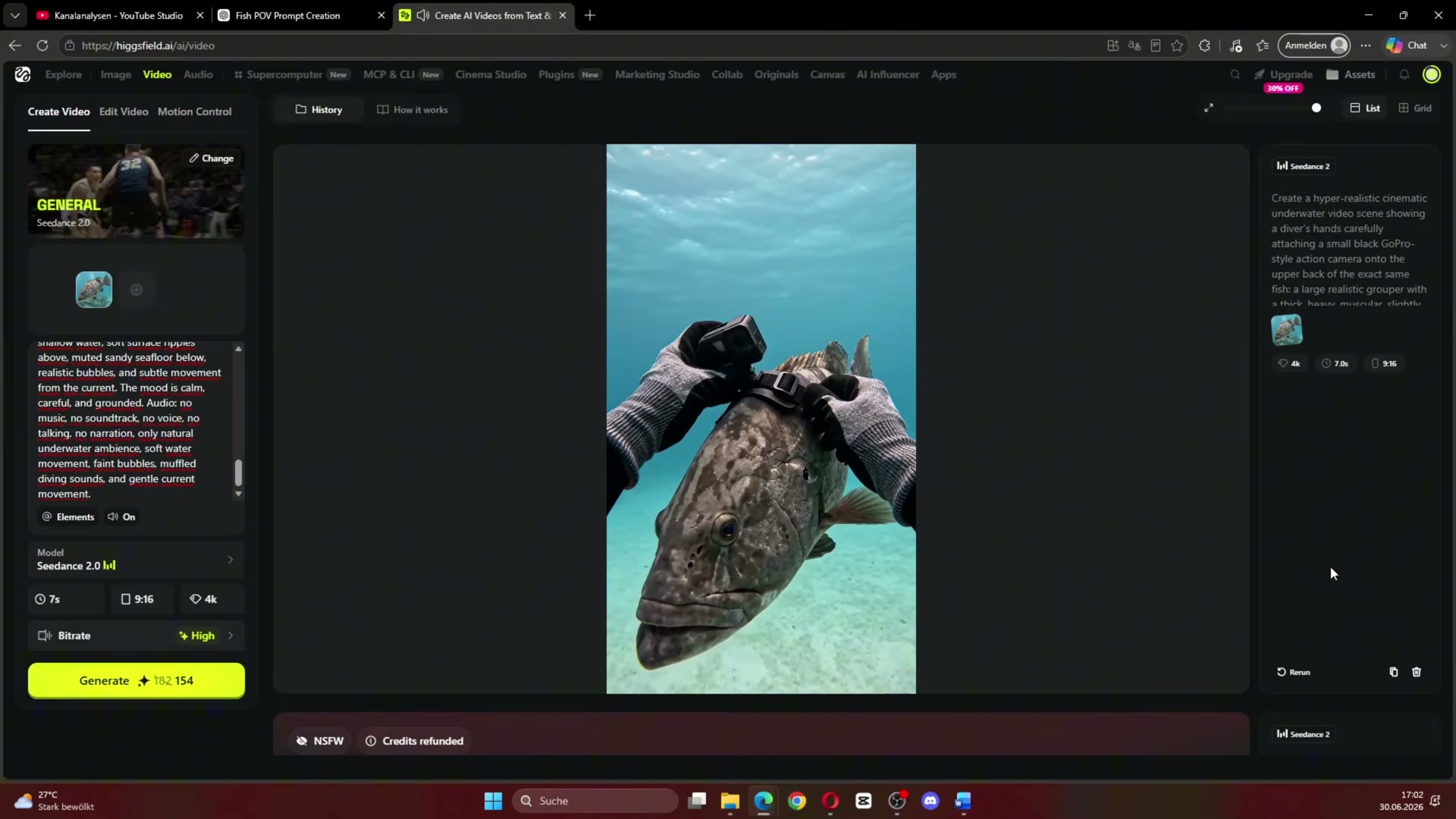Open the History panel
The height and width of the screenshot is (819, 1456).
[318, 110]
